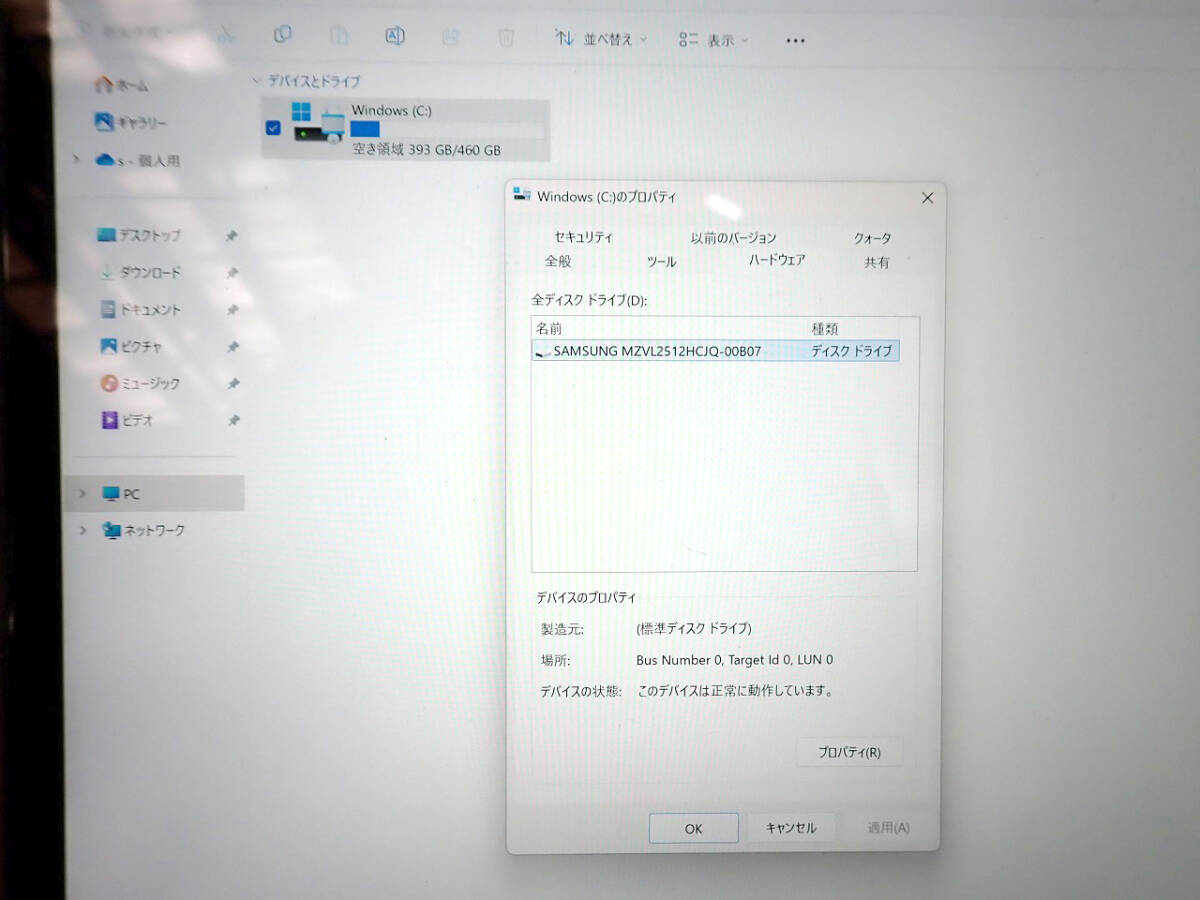The width and height of the screenshot is (1200, 900).
Task: Click the Paste clipboard icon in toolbar
Action: point(339,36)
